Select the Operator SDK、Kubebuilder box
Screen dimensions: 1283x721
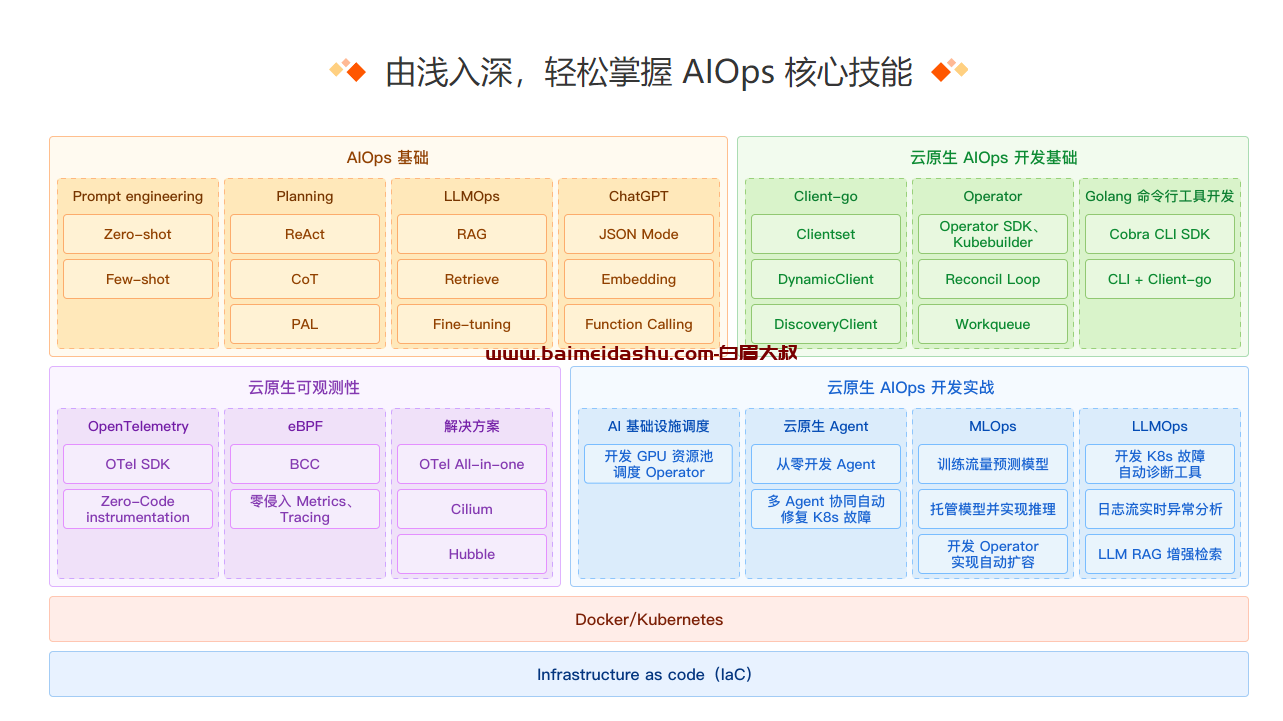tap(993, 234)
